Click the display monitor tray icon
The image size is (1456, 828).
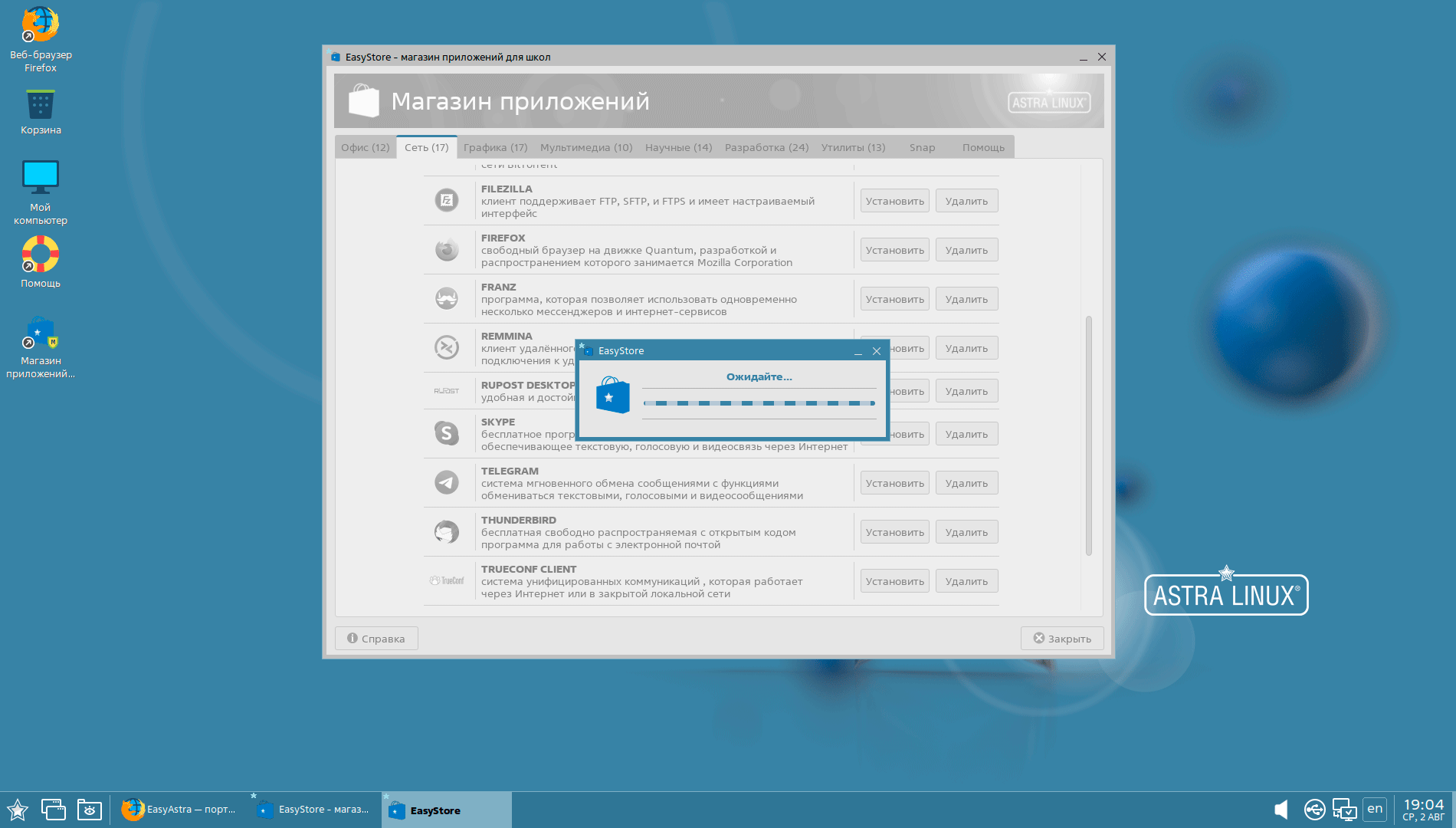click(x=1345, y=810)
